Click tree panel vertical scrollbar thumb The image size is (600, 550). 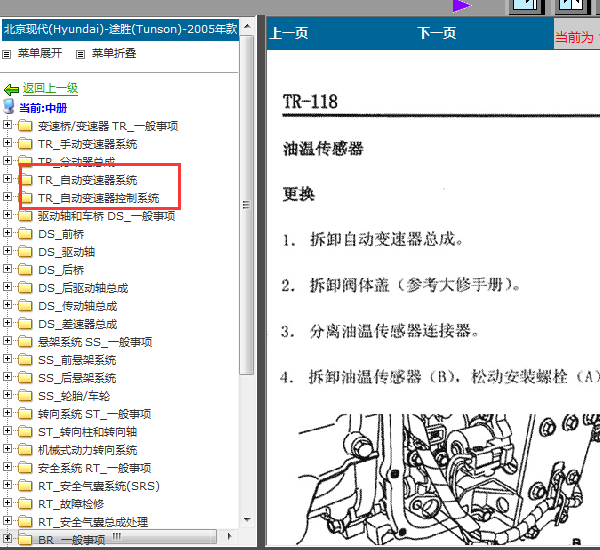click(247, 205)
